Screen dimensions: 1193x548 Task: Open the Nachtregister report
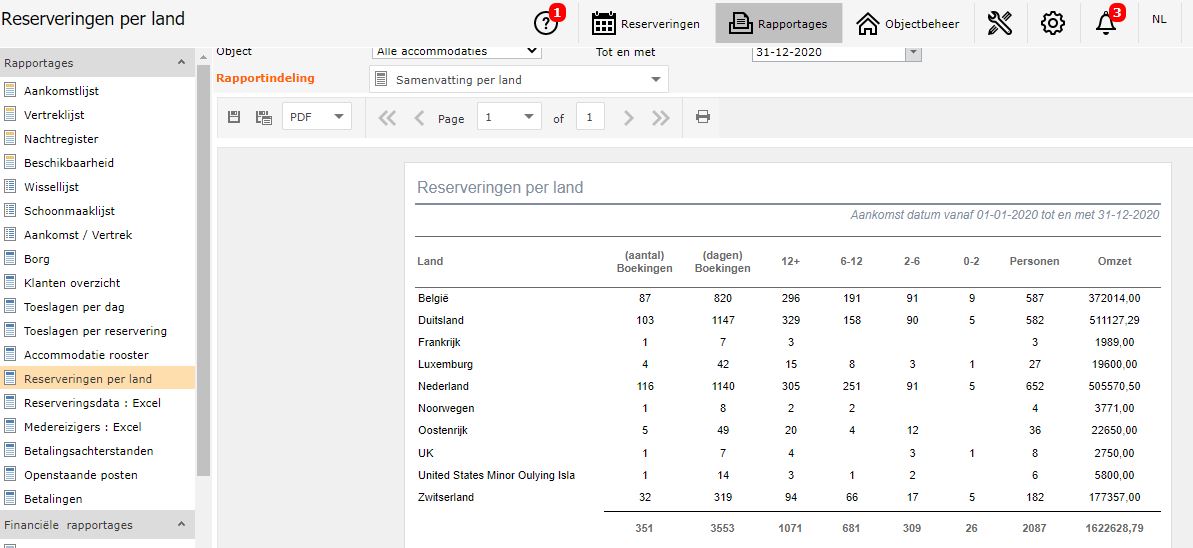pos(61,139)
